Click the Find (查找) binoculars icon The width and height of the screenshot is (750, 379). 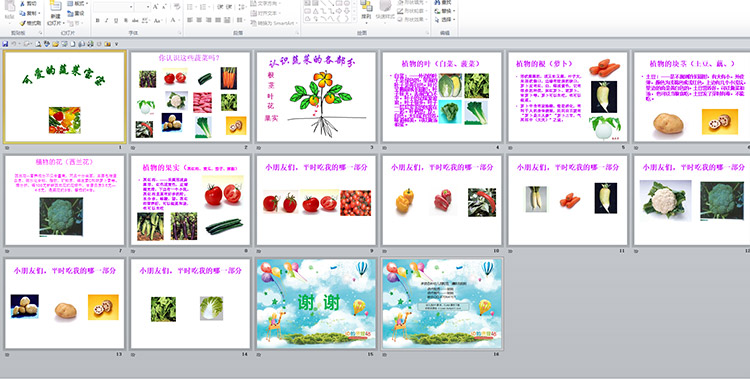[438, 2]
